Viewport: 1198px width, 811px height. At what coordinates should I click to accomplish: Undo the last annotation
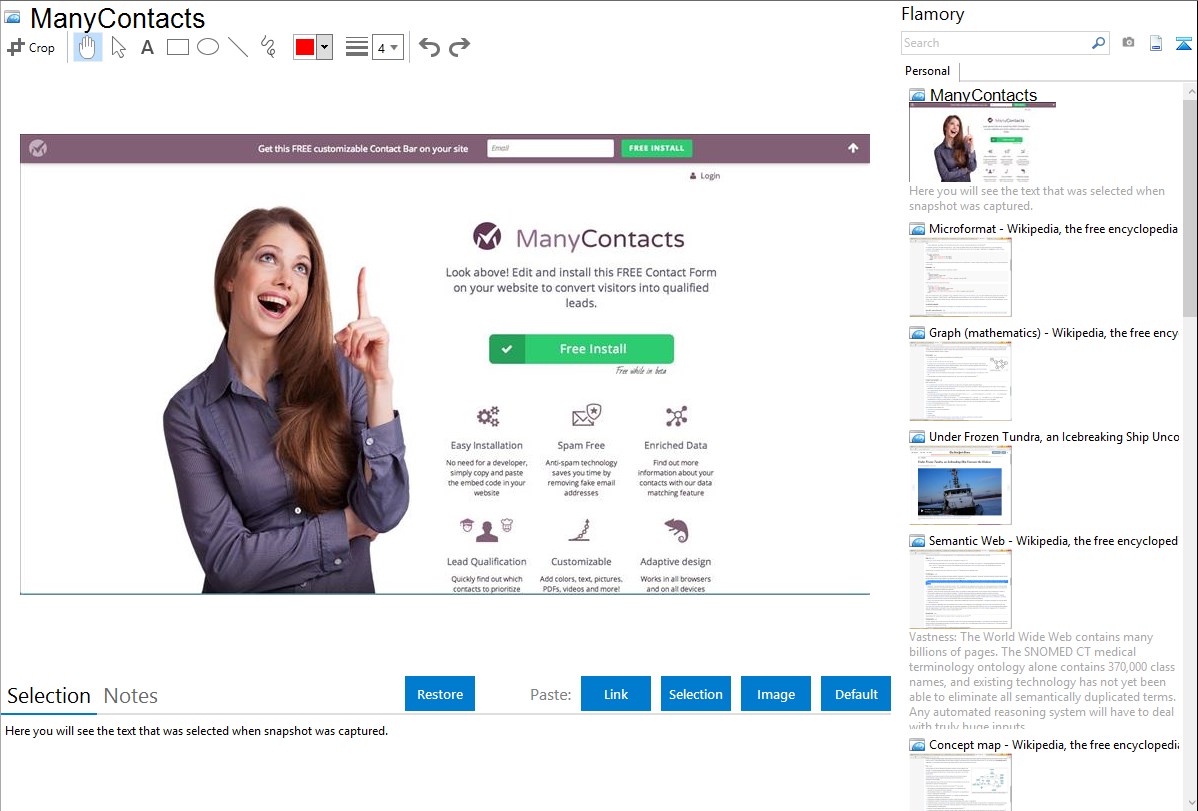click(x=429, y=47)
